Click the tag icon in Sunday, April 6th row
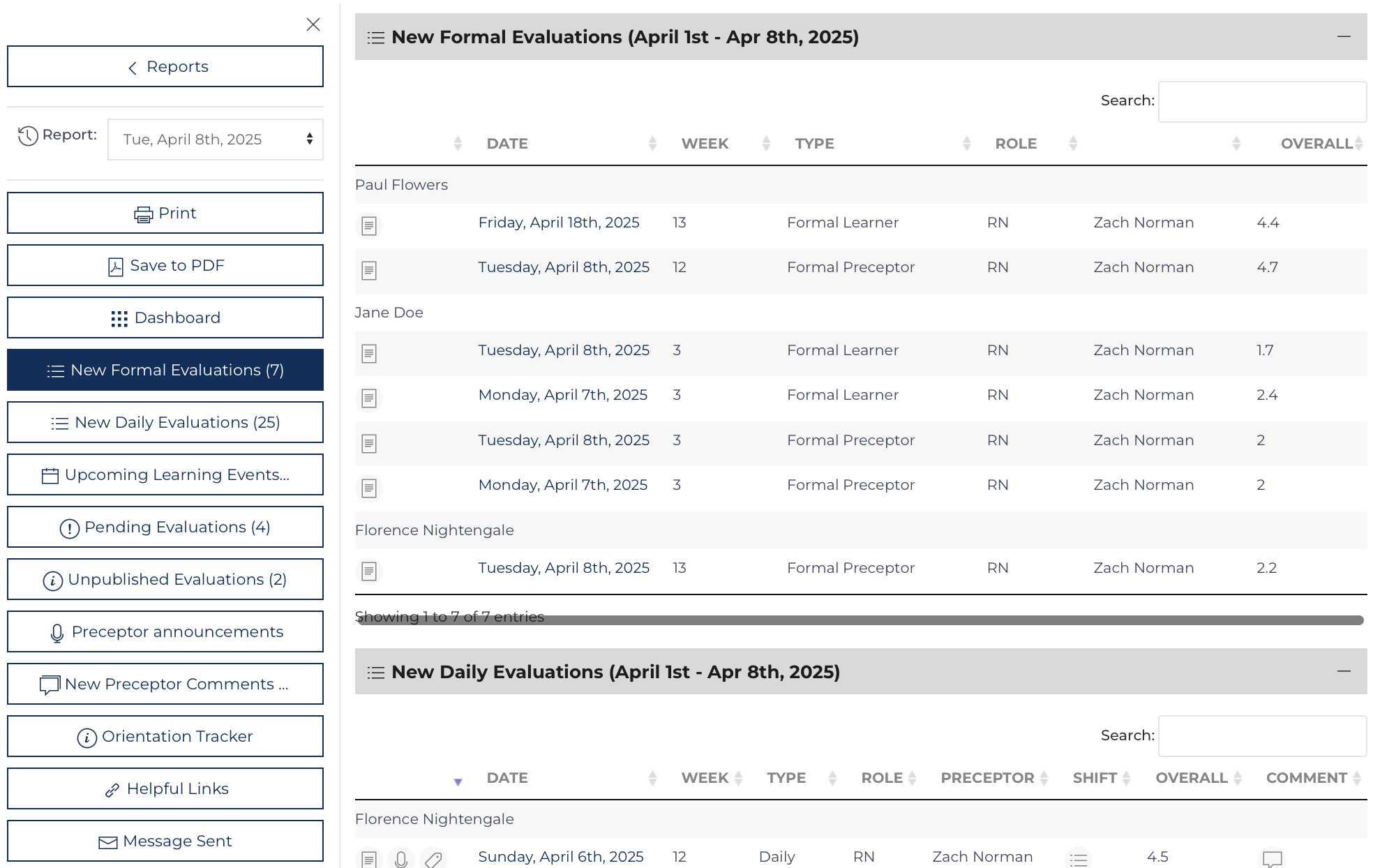The height and width of the screenshot is (868, 1373). [x=433, y=859]
